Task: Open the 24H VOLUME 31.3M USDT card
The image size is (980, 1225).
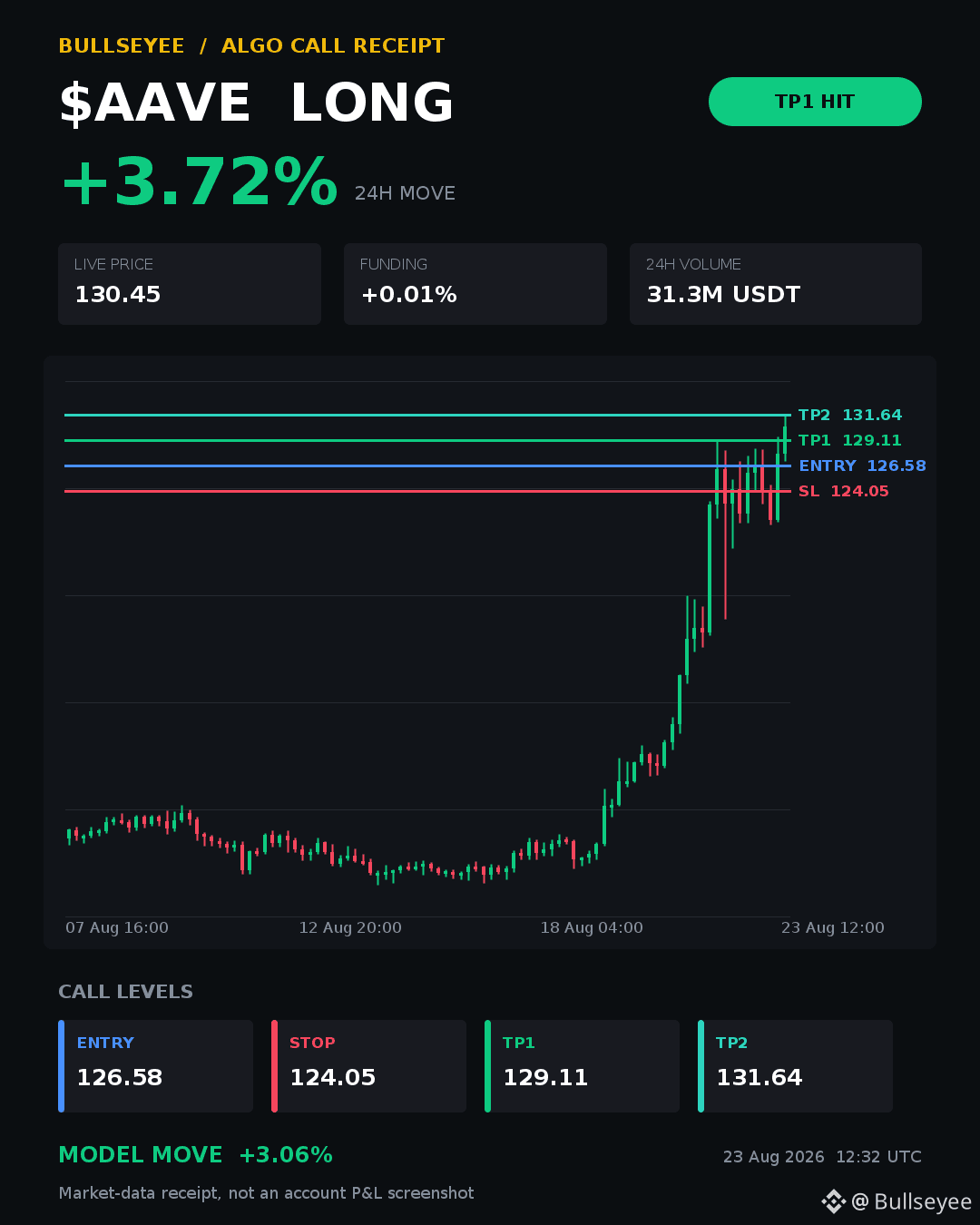Action: pos(776,284)
